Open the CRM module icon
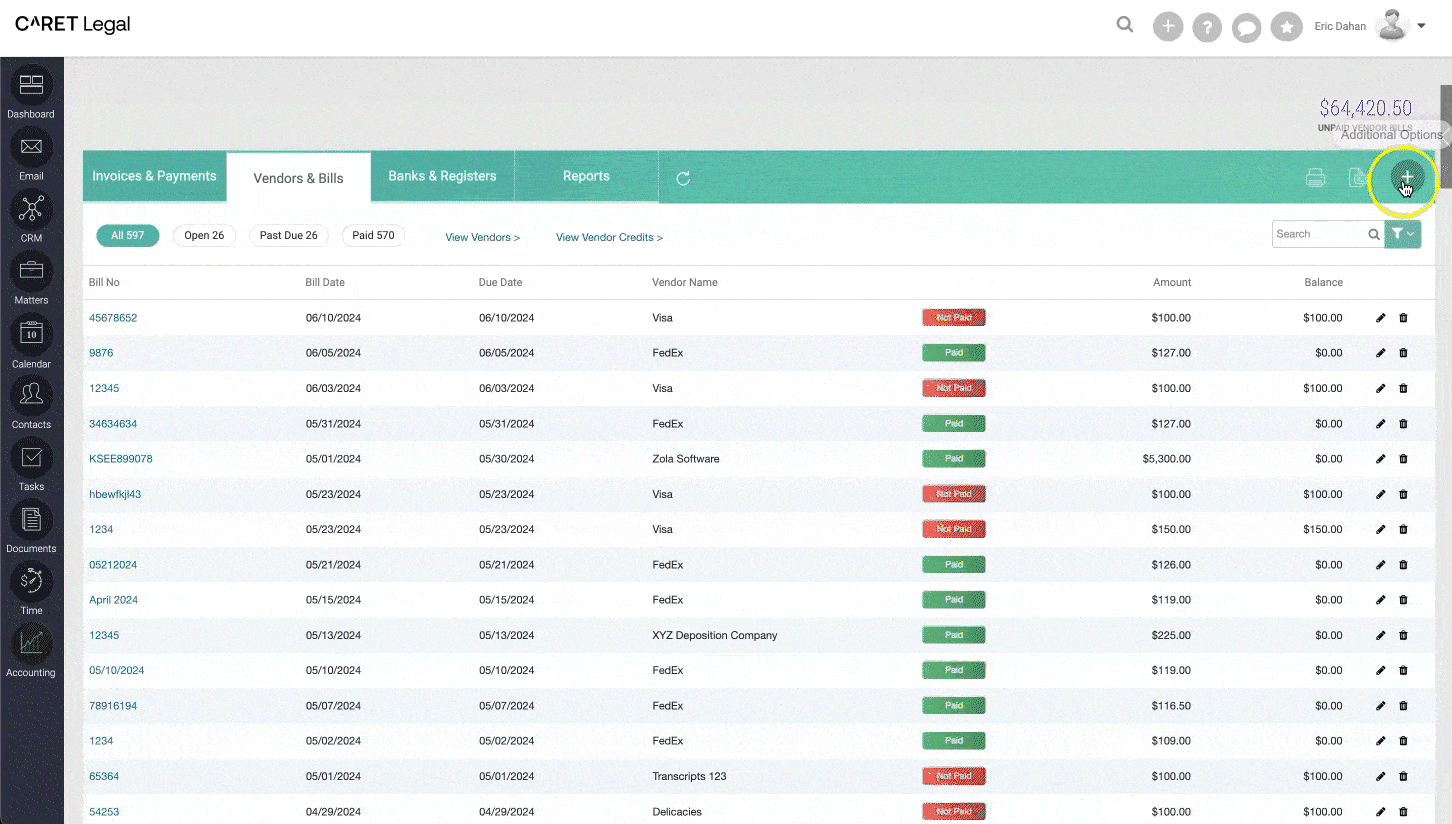 [x=31, y=210]
